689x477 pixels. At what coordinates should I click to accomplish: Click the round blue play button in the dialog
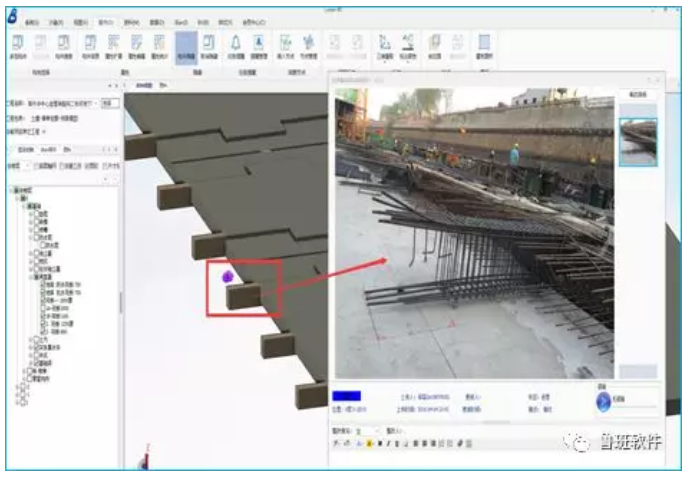coord(603,401)
